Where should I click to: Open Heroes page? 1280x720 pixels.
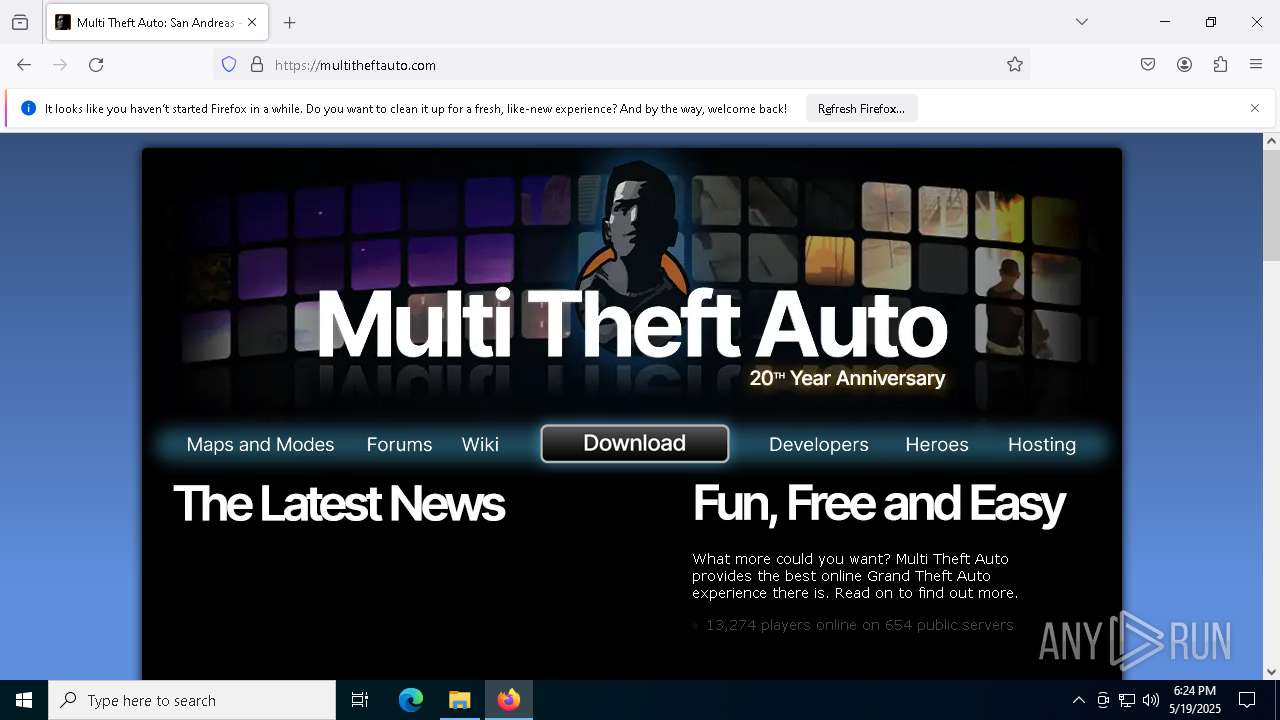click(x=937, y=445)
